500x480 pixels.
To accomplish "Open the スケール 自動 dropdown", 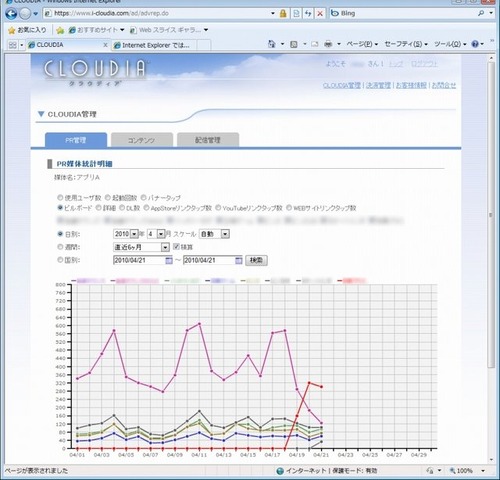I will (214, 234).
